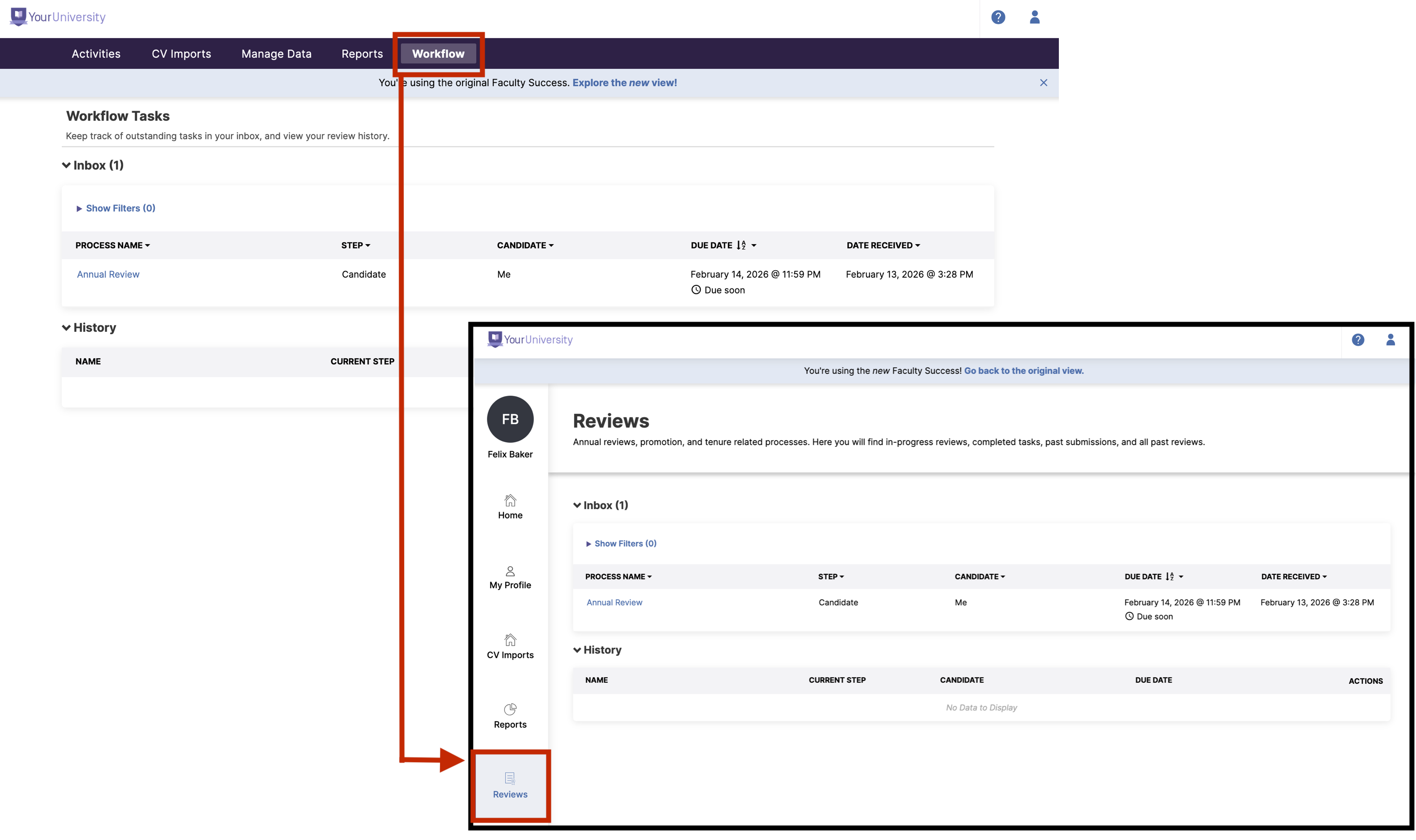Open CV Imports in top navigation
Screen dimensions: 1416x840
pos(181,54)
